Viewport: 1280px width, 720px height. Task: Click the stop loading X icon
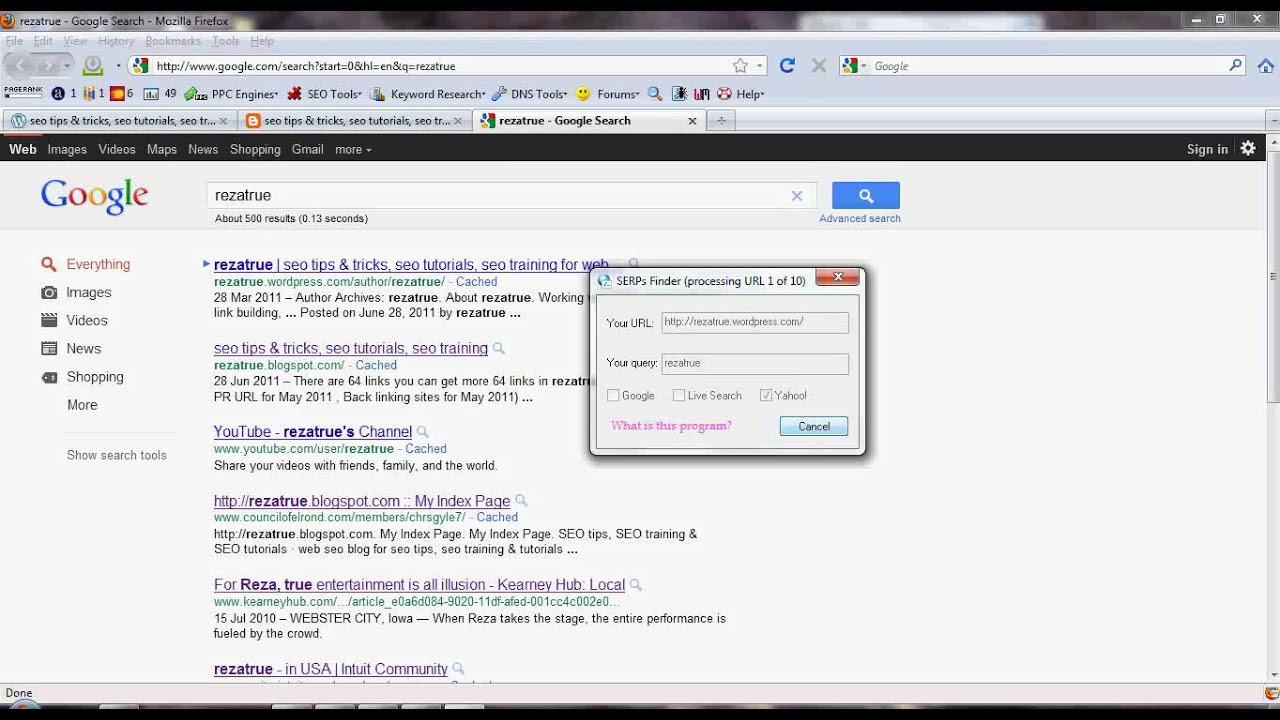coord(818,66)
